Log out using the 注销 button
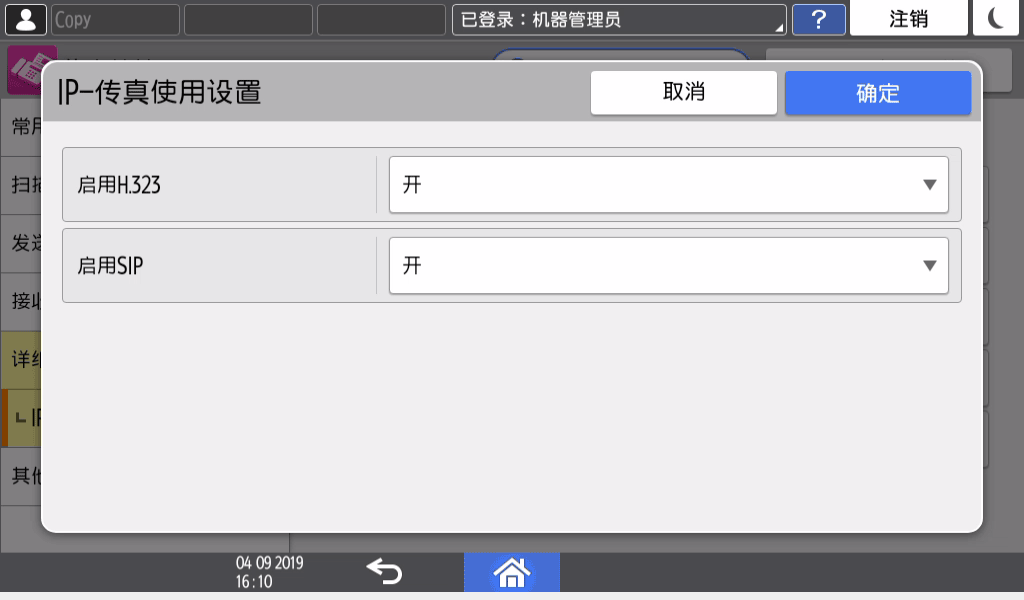 pyautogui.click(x=908, y=19)
